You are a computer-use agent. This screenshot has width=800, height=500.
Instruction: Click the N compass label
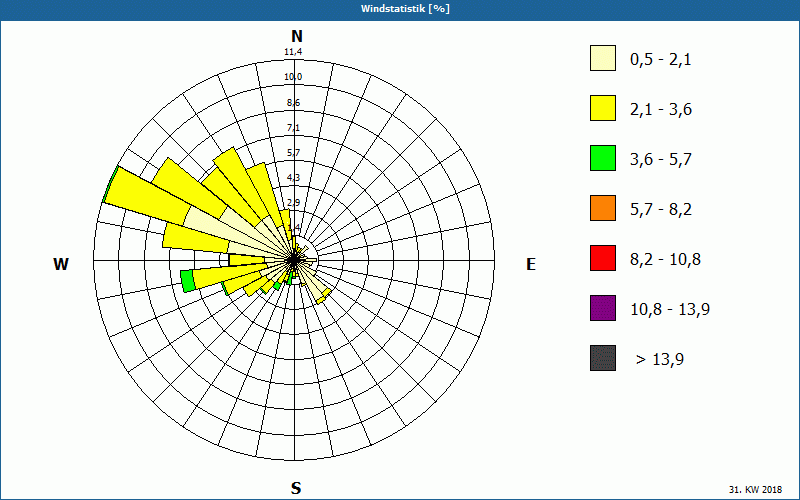(x=296, y=36)
